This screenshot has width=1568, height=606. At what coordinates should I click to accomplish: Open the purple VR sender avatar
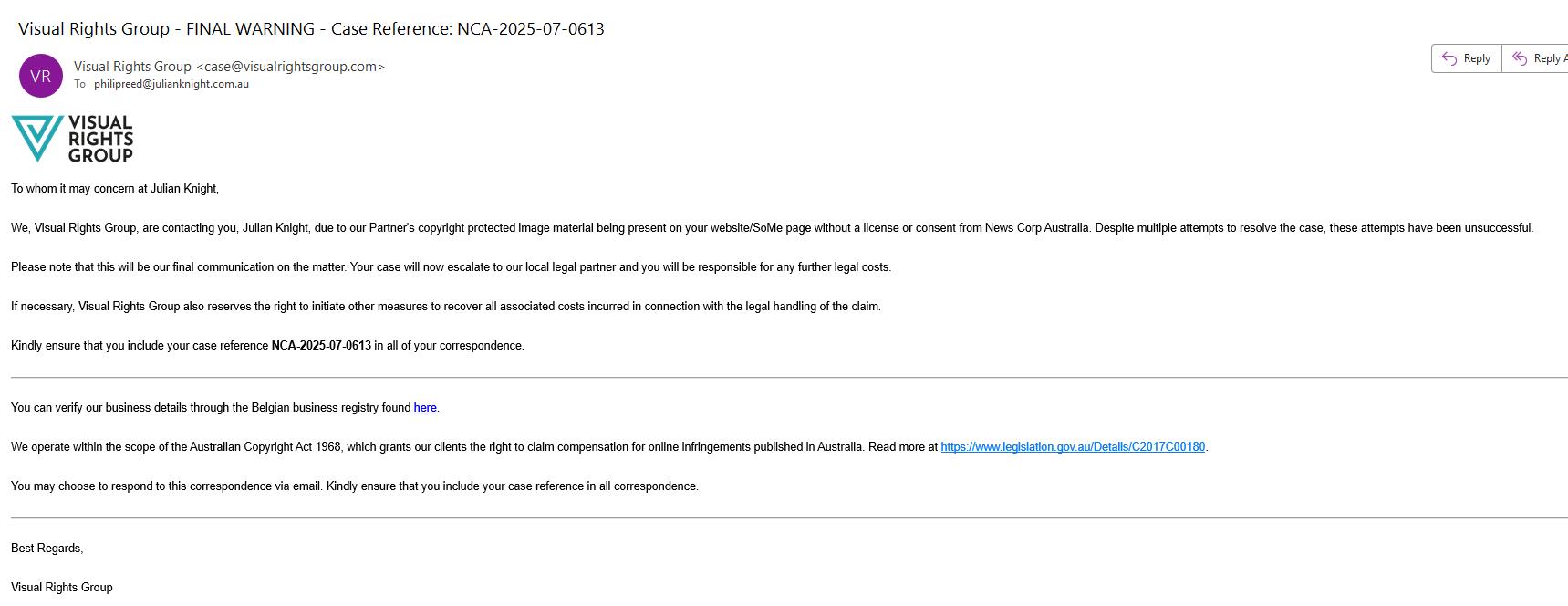coord(40,76)
